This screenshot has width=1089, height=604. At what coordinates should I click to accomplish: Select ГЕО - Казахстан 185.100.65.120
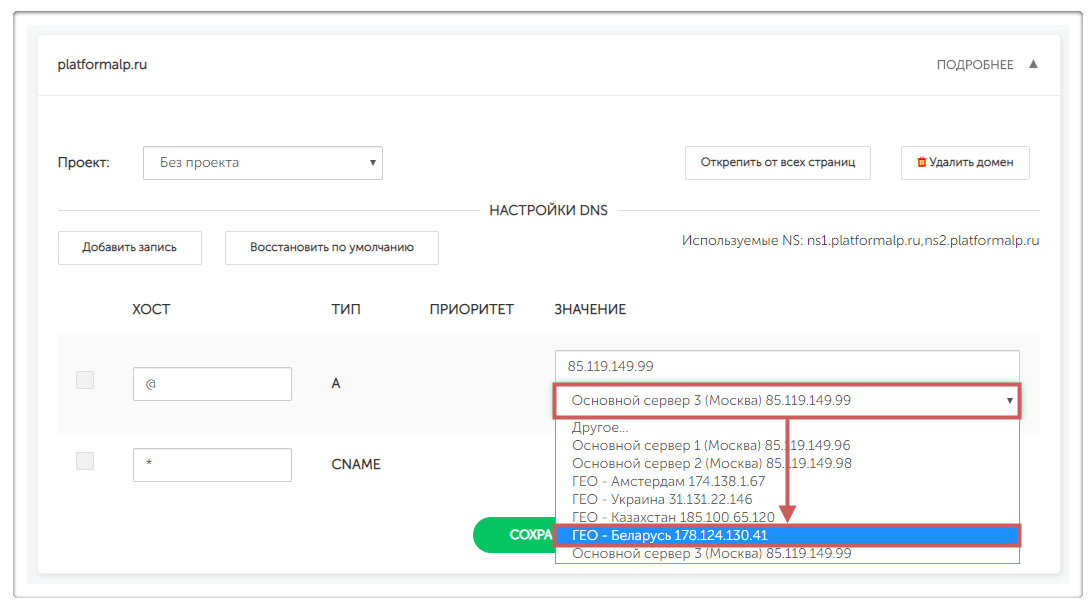point(672,517)
